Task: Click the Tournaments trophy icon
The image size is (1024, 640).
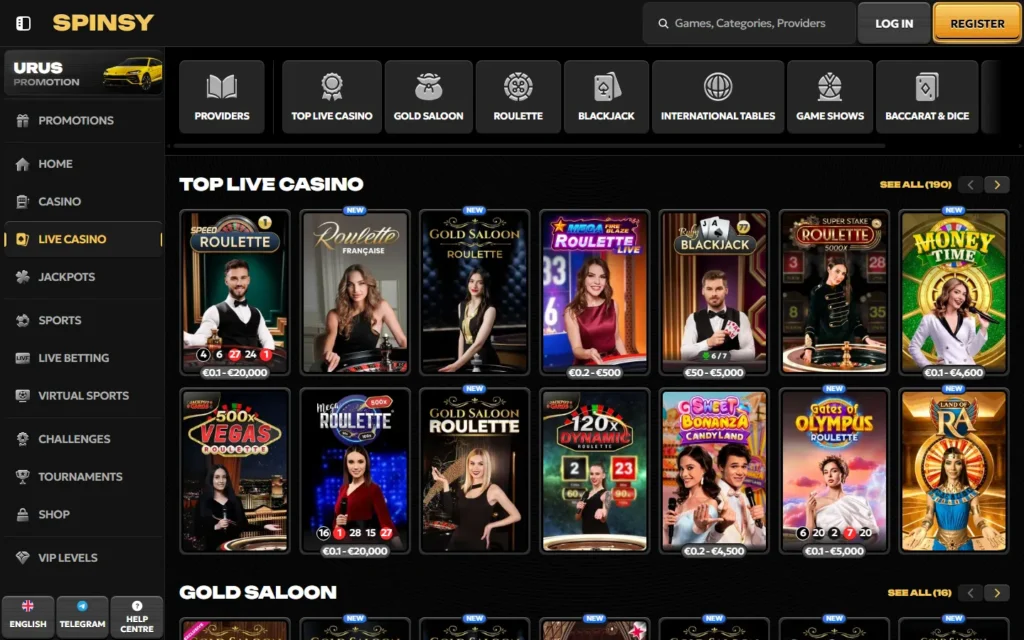Action: pyautogui.click(x=23, y=477)
